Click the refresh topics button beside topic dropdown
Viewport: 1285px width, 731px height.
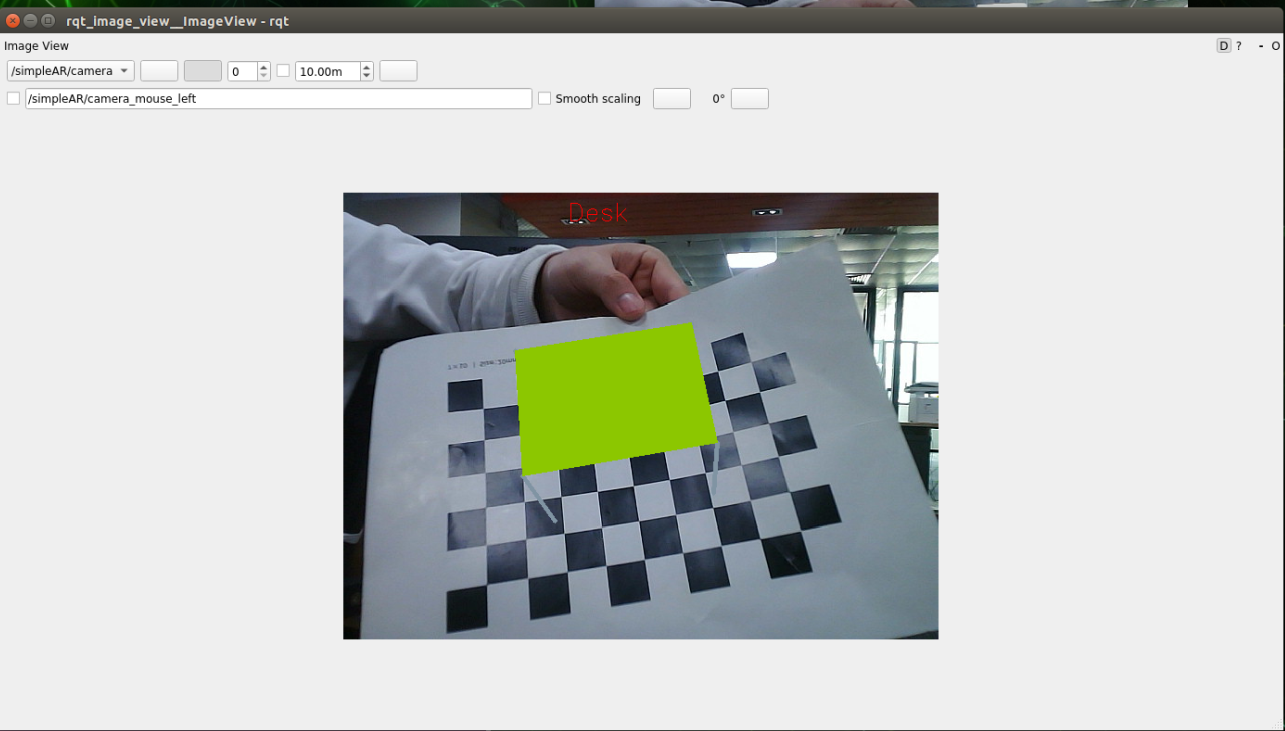pos(159,71)
